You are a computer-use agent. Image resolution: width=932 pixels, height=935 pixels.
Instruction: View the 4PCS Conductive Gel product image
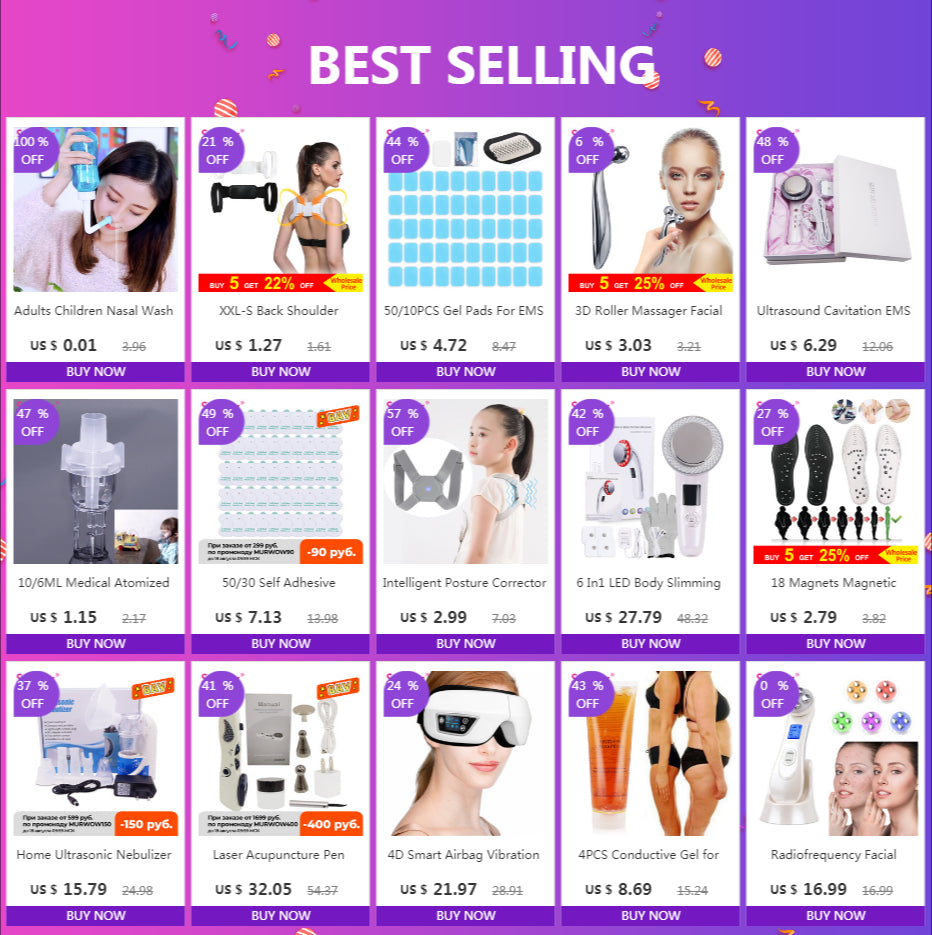651,753
